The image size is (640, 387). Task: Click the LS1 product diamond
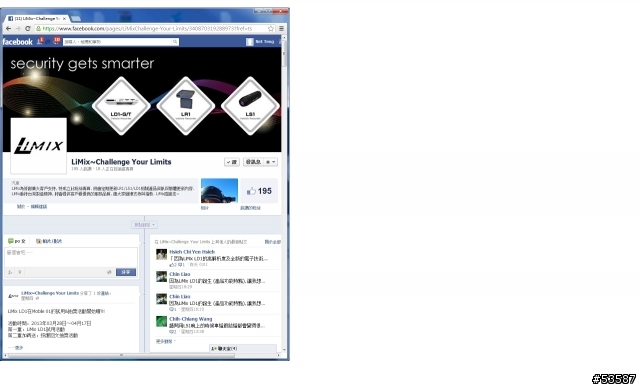coord(250,106)
